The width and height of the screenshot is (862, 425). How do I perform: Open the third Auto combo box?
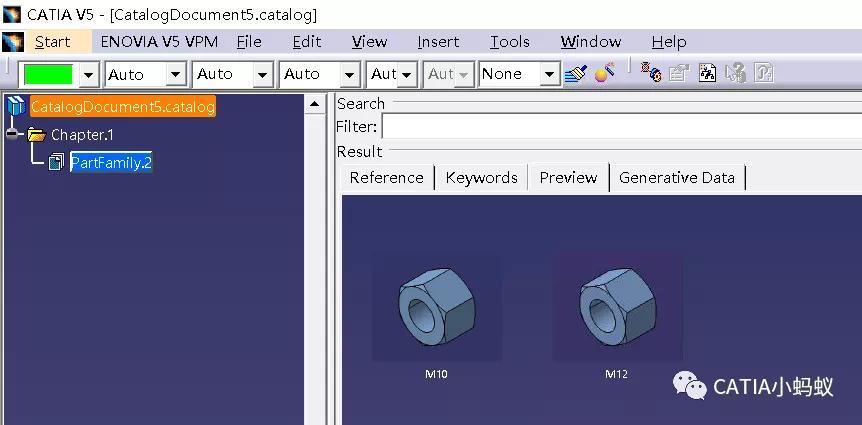tap(320, 74)
